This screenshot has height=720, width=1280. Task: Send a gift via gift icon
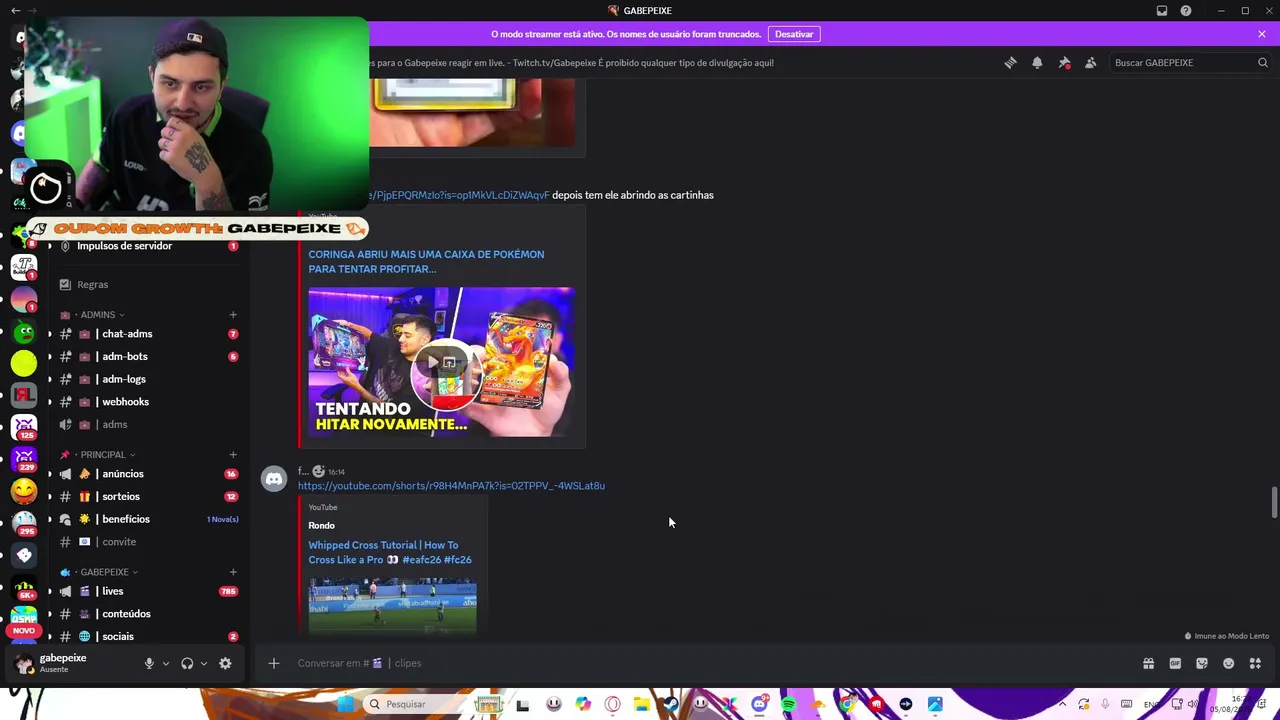pyautogui.click(x=1148, y=663)
